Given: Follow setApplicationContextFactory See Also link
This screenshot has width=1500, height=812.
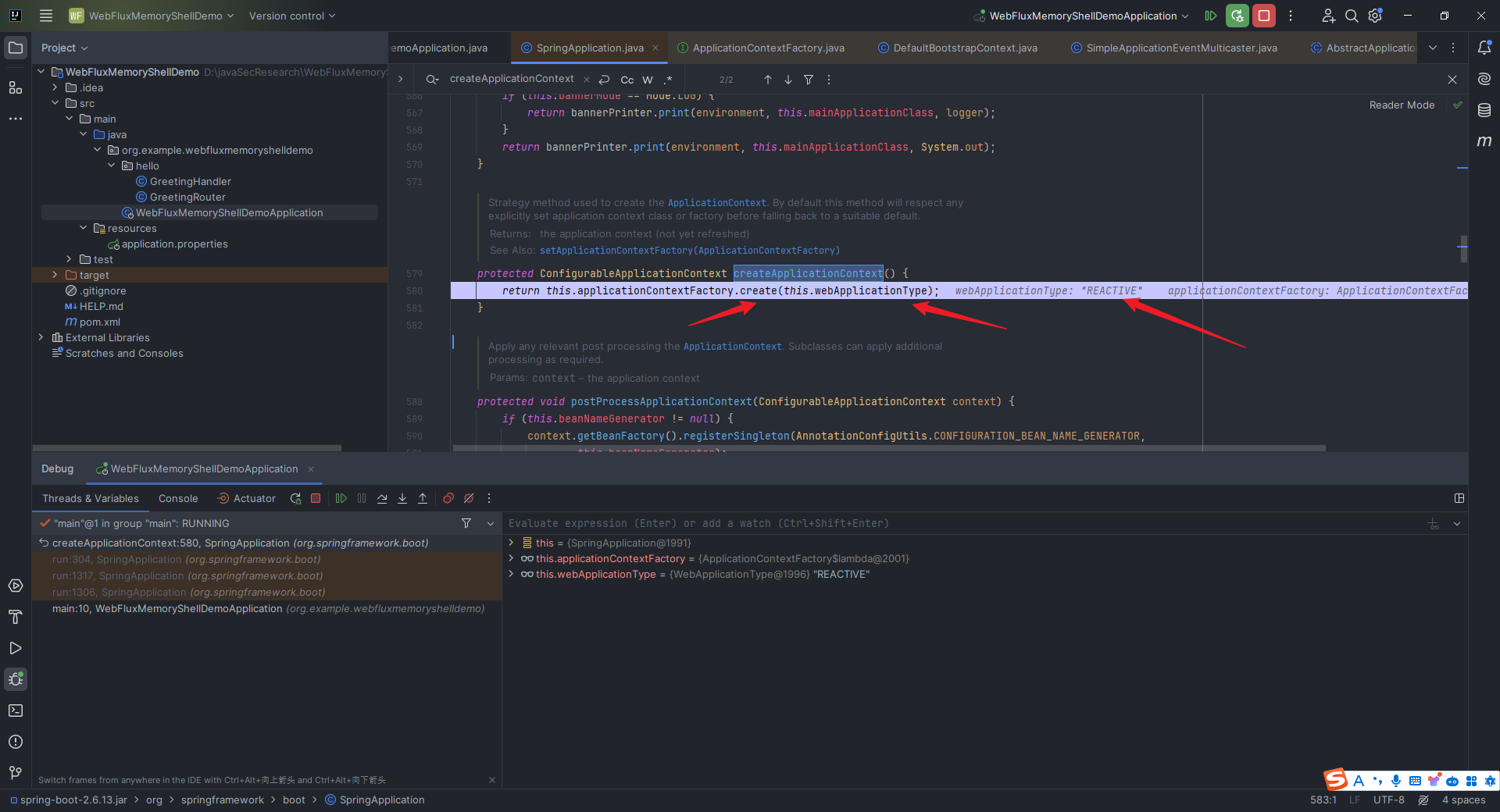Looking at the screenshot, I should pos(690,250).
